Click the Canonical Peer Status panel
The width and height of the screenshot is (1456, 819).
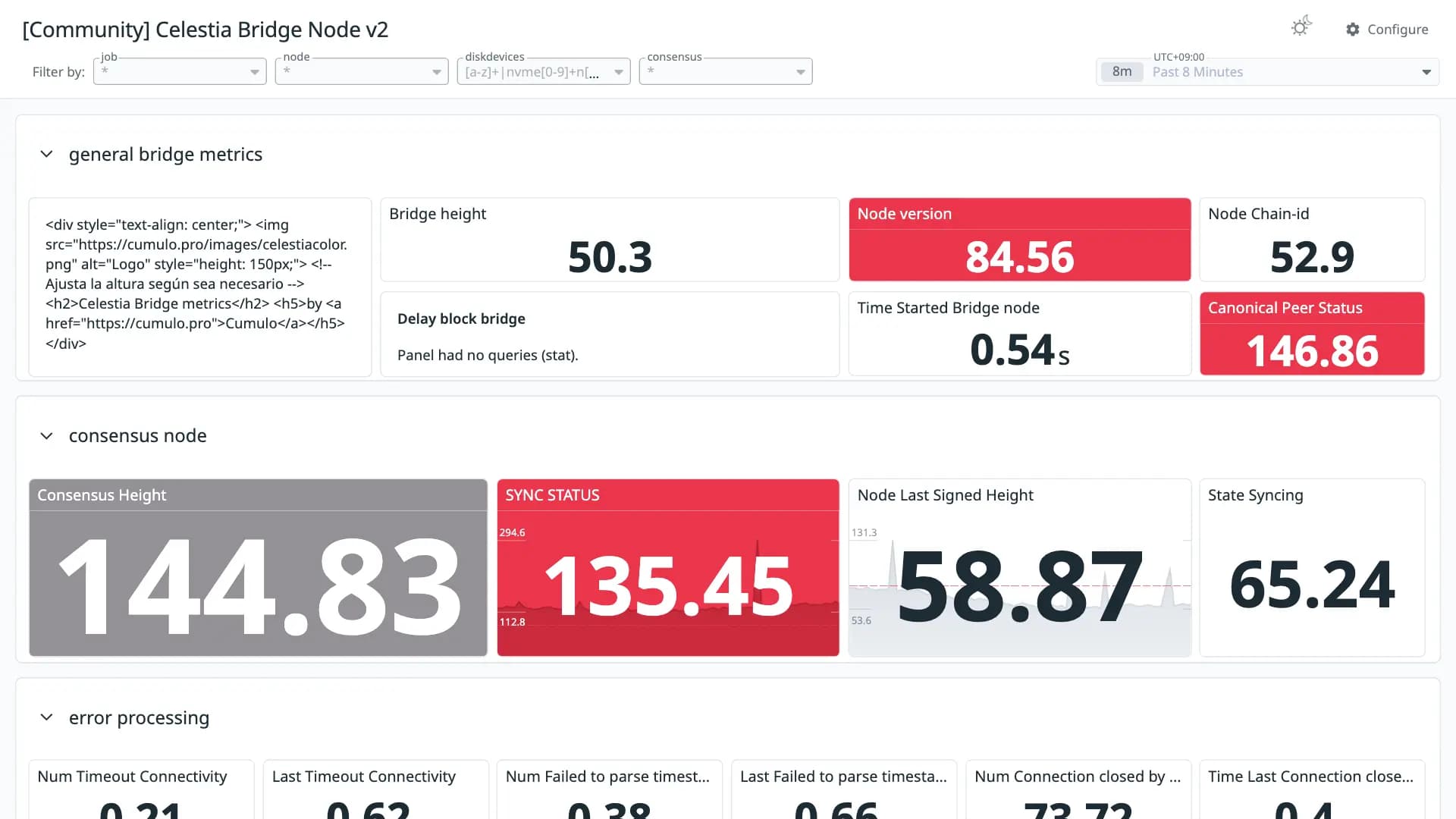[x=1312, y=334]
